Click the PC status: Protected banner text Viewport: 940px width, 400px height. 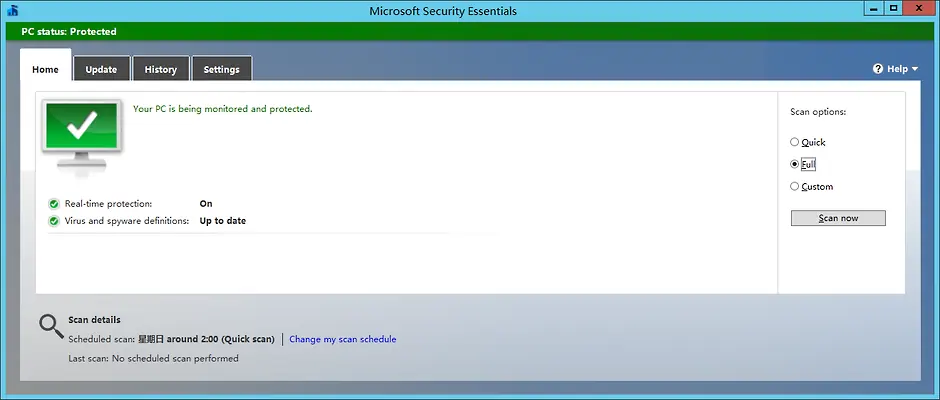(69, 32)
